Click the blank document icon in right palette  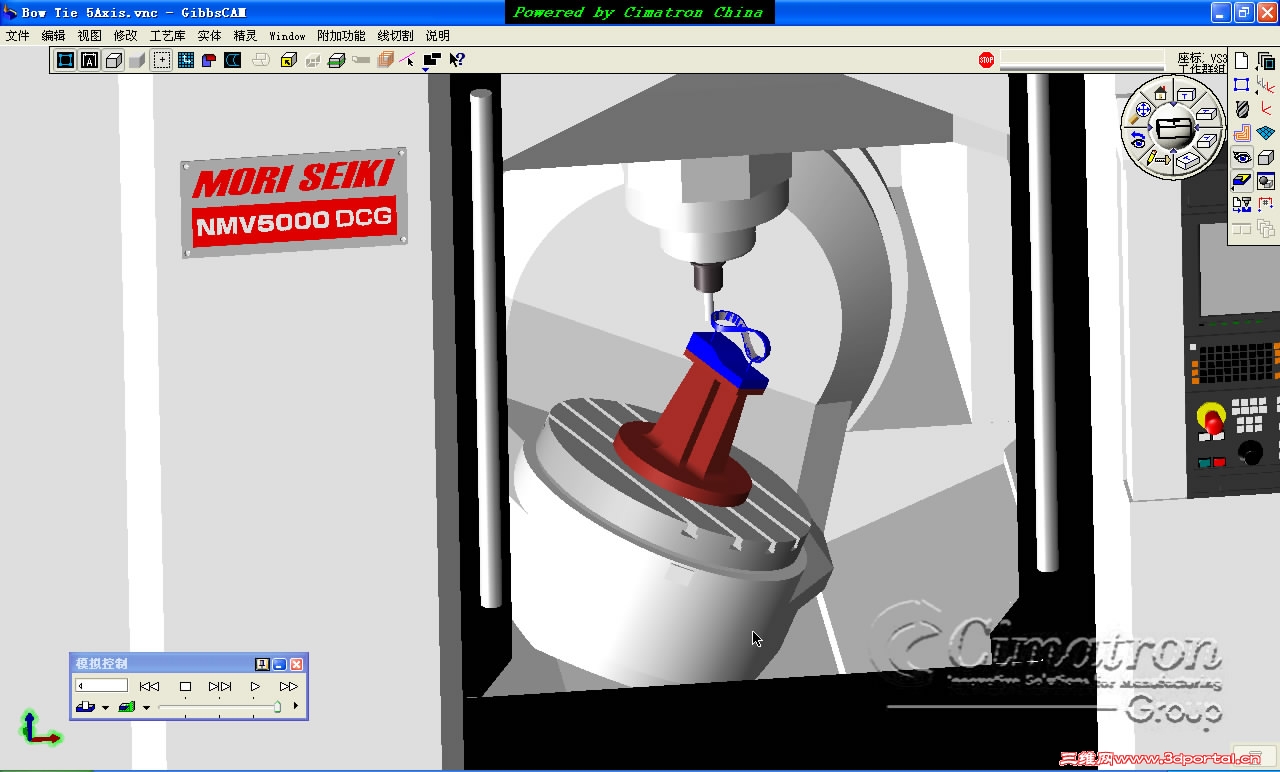[1241, 61]
